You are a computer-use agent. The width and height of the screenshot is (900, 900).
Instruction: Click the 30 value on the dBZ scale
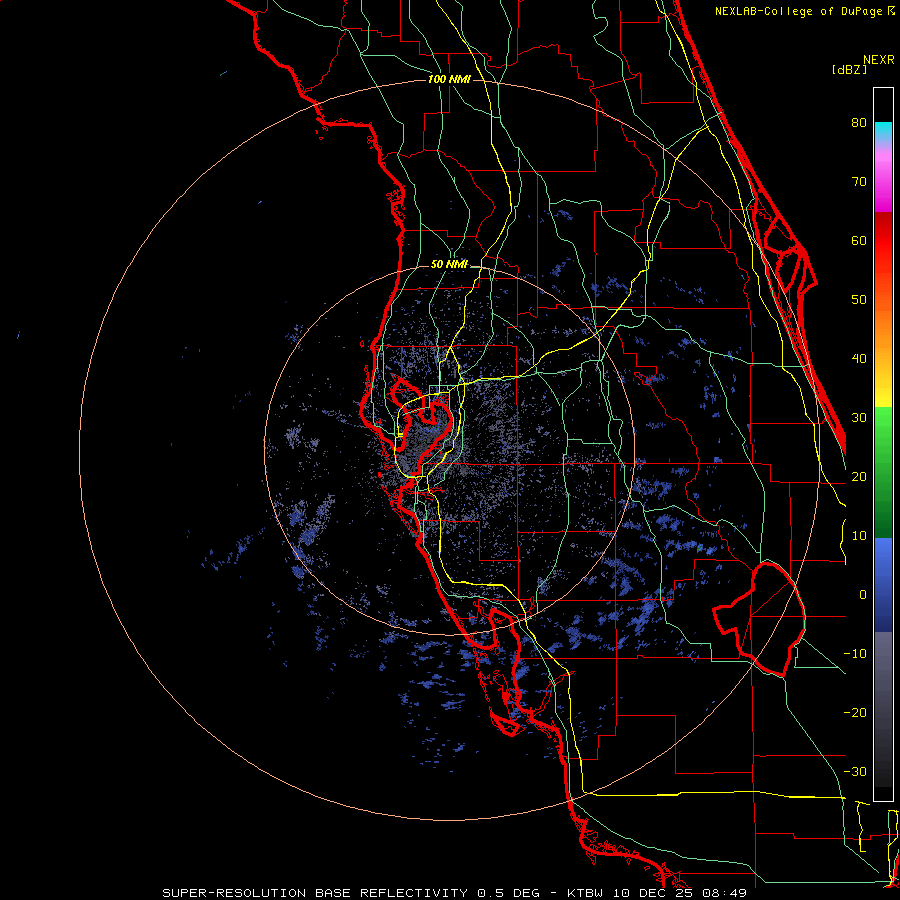pyautogui.click(x=859, y=418)
